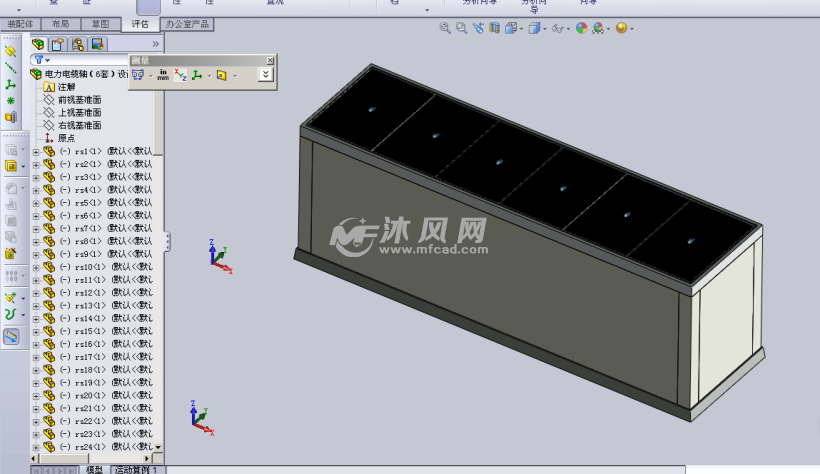Viewport: 820px width, 474px height.
Task: Click the Hide/Show Items glasses icon
Action: 557,29
